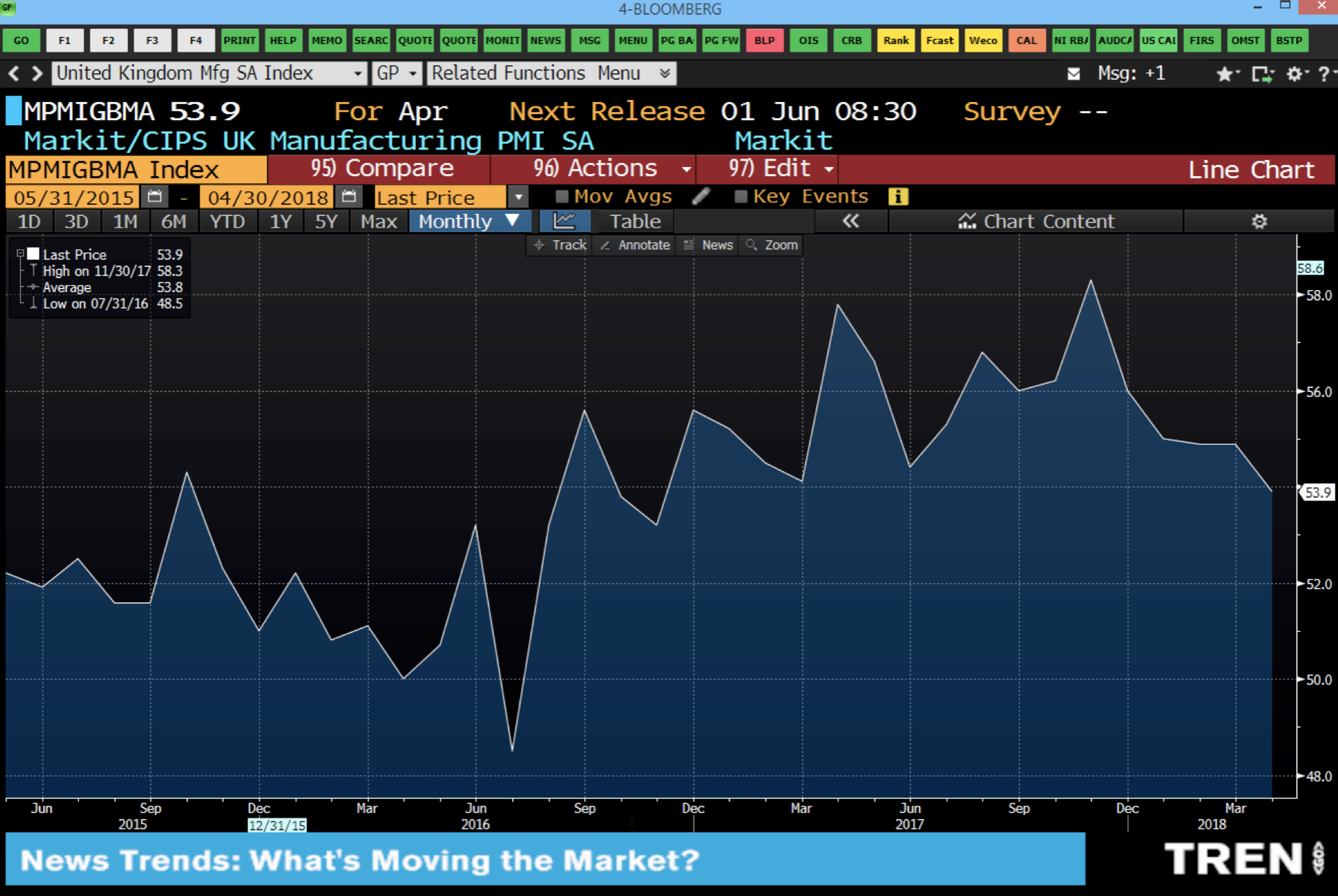Click the yellow Fcast key
The height and width of the screenshot is (896, 1338).
click(939, 41)
